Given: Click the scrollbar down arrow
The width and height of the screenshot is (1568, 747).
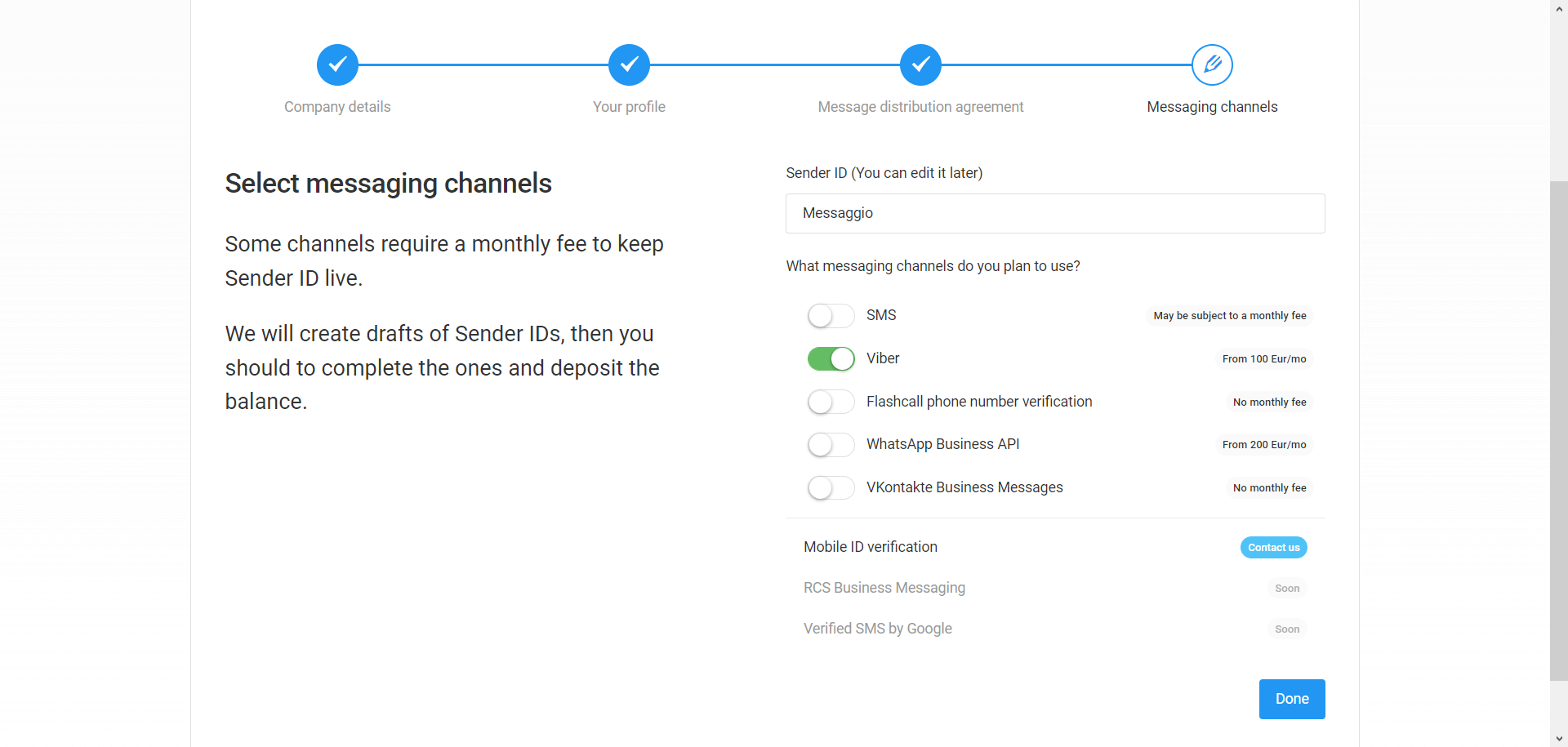Looking at the screenshot, I should [1559, 739].
